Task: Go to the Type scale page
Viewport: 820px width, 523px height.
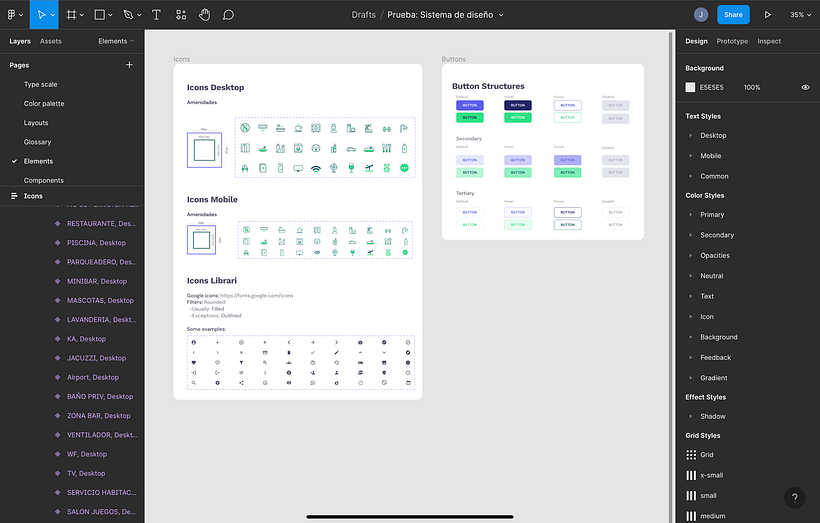Action: coord(40,84)
